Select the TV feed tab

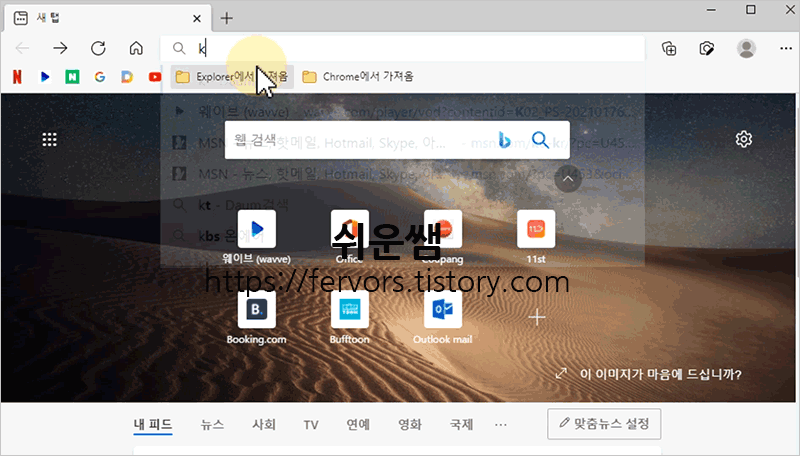point(311,424)
